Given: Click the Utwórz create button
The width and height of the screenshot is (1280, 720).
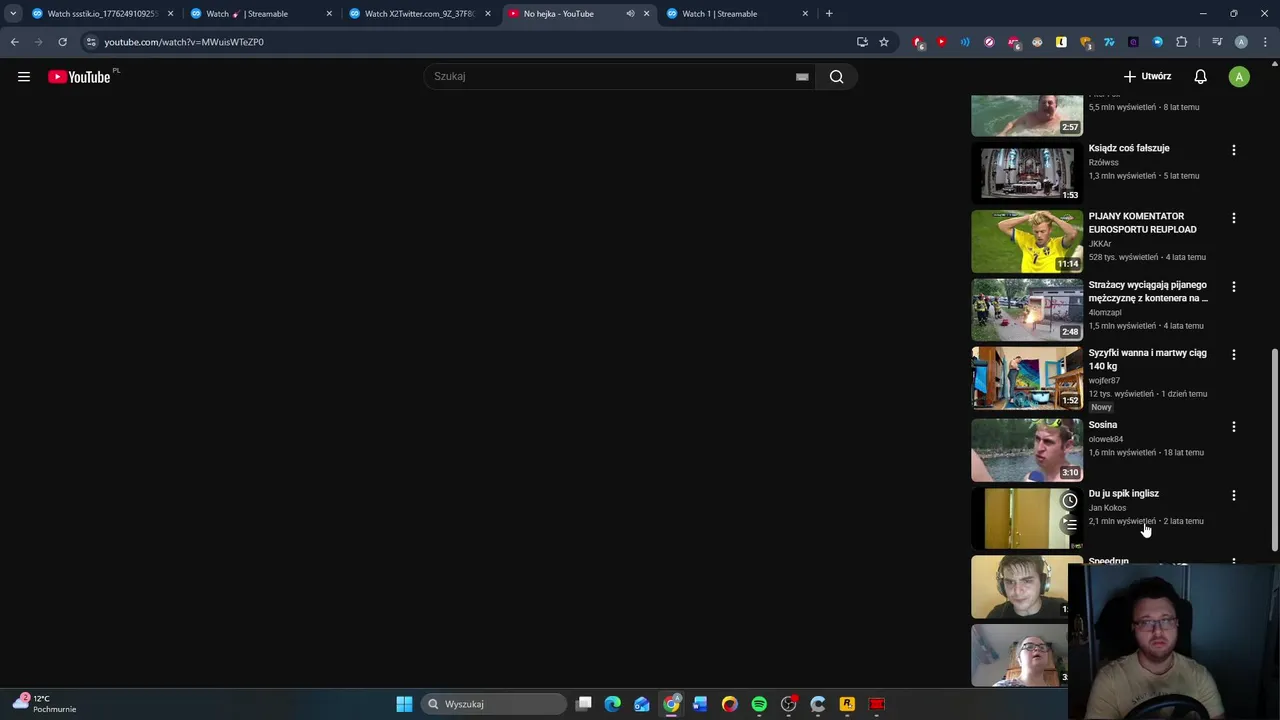Looking at the screenshot, I should pos(1147,77).
